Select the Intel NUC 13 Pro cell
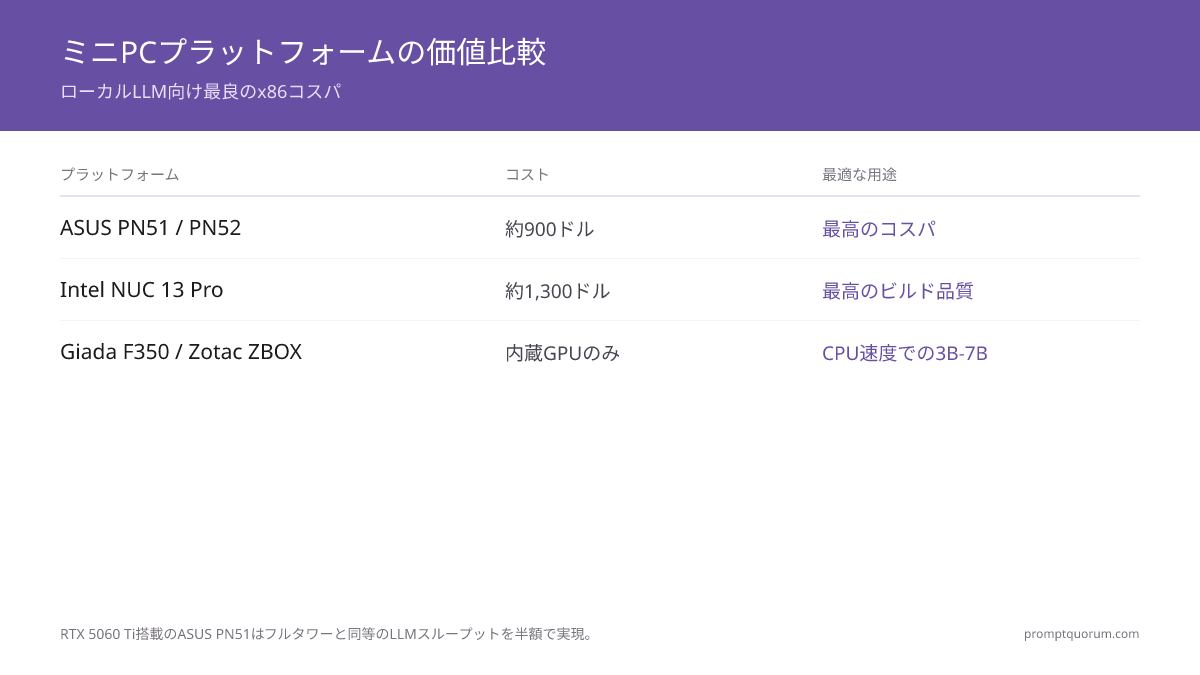This screenshot has height=675, width=1200. 141,290
